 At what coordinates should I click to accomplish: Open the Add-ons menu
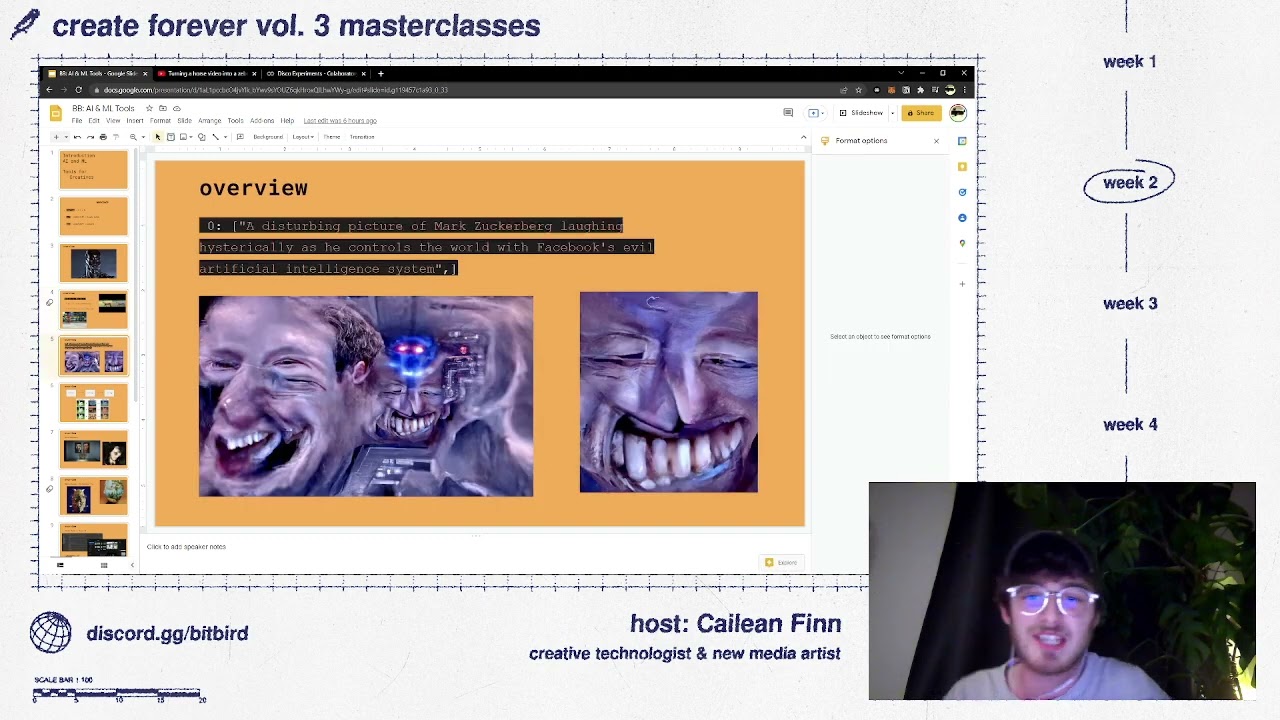point(262,121)
